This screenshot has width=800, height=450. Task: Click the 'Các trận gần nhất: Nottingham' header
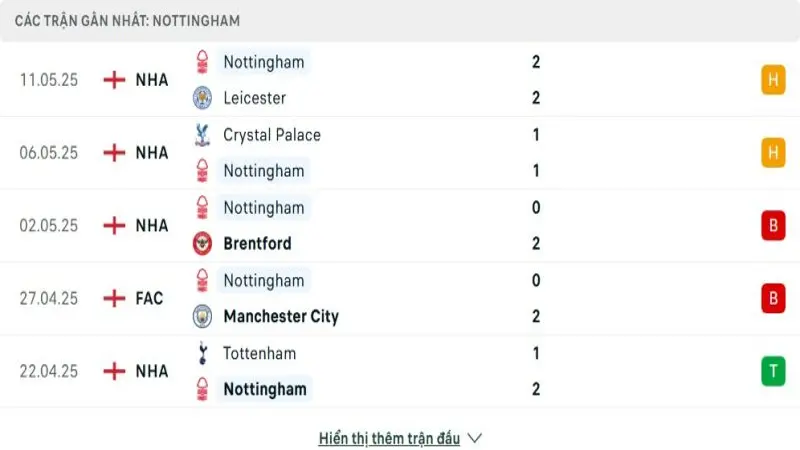pos(127,20)
